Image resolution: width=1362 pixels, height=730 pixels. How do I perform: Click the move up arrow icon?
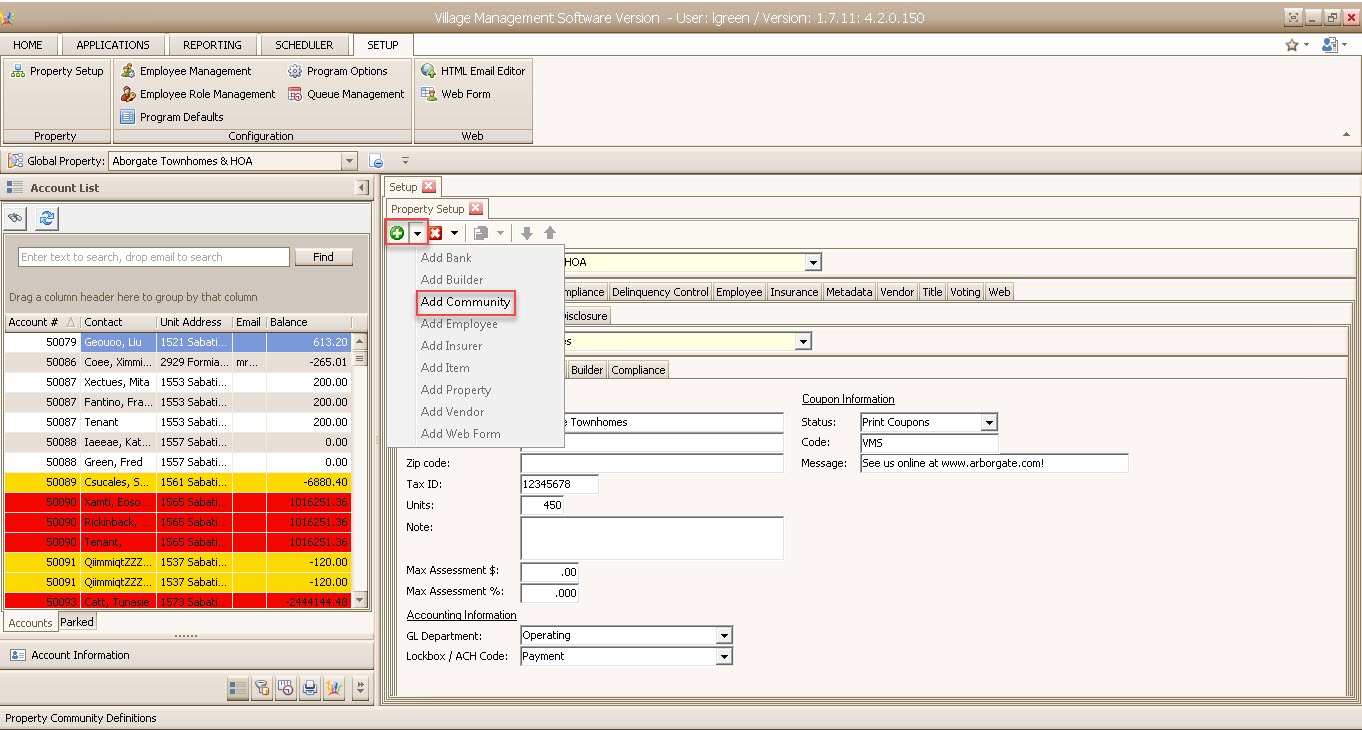tap(549, 233)
